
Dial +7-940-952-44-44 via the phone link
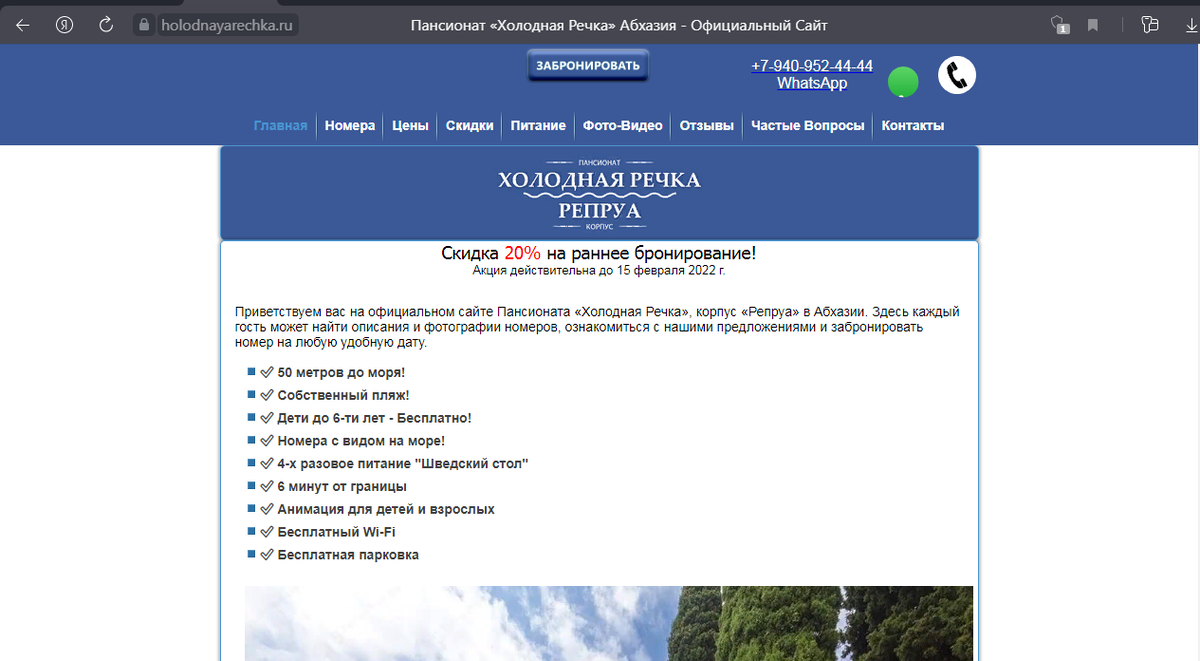click(x=812, y=65)
